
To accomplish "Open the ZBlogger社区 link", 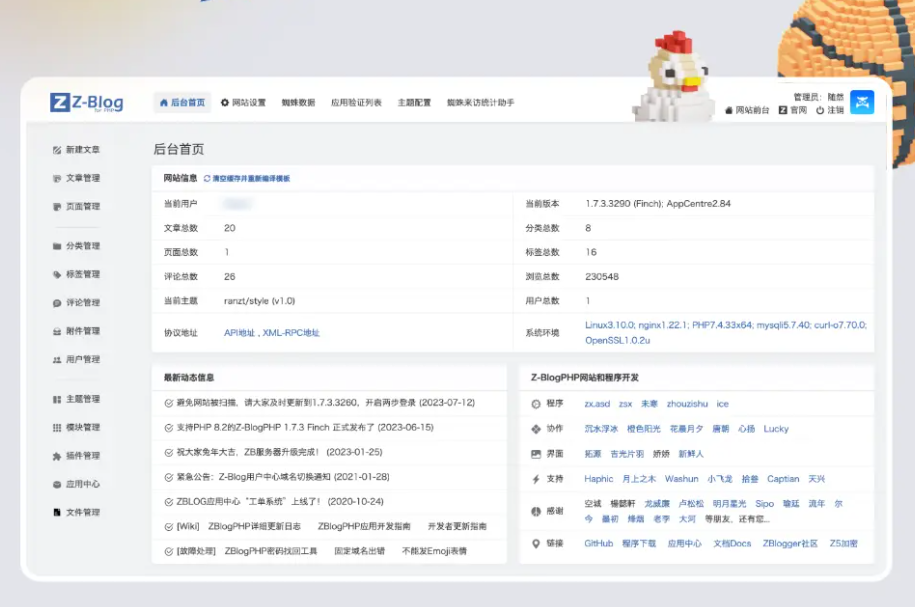I will point(790,543).
